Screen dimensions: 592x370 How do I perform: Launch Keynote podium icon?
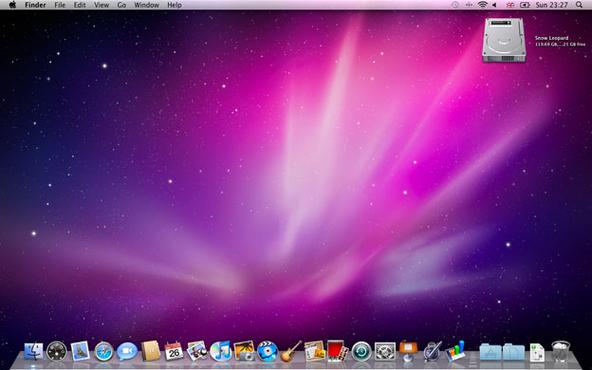coord(408,351)
